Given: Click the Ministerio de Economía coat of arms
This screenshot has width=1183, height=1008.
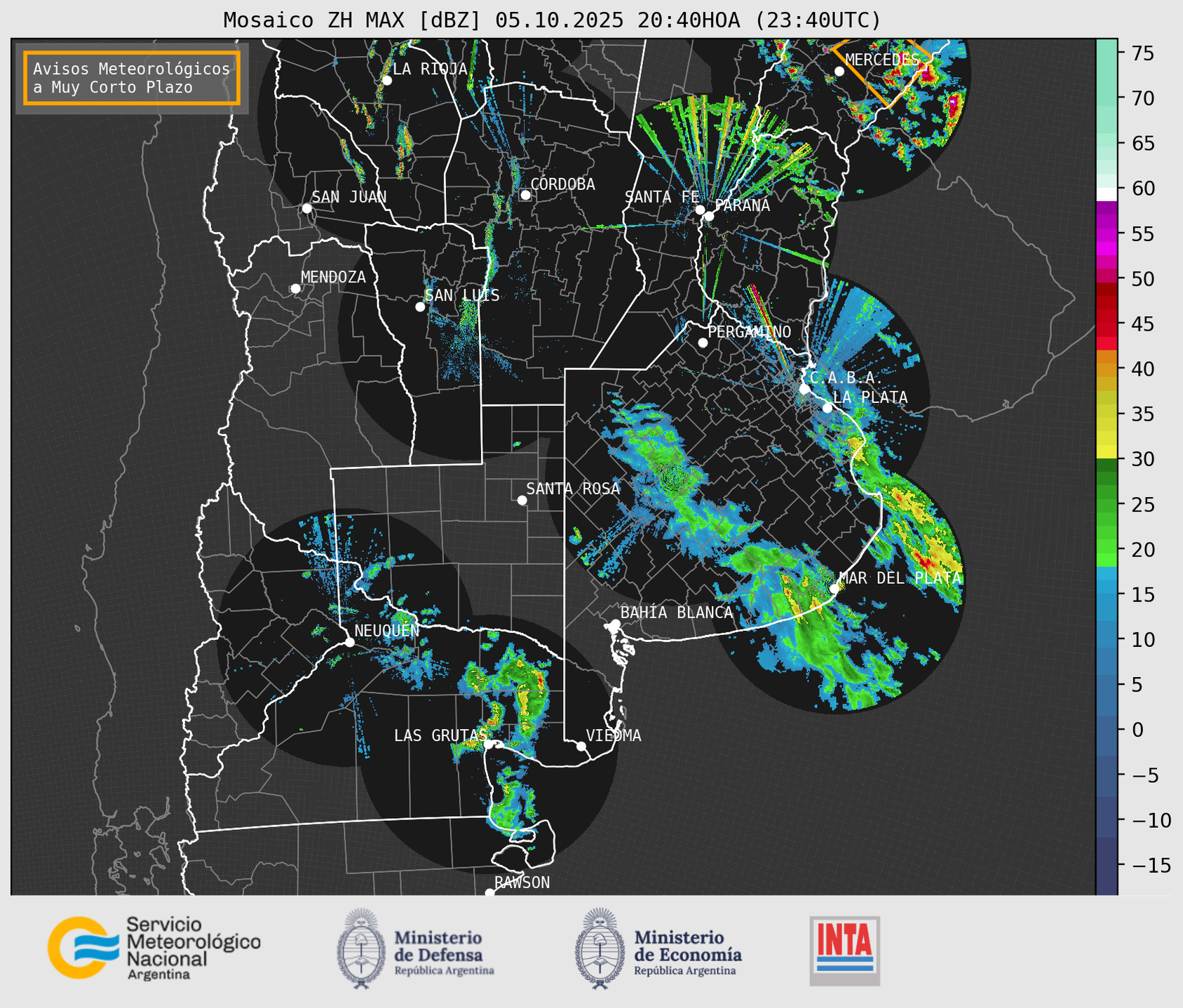Looking at the screenshot, I should [x=600, y=948].
